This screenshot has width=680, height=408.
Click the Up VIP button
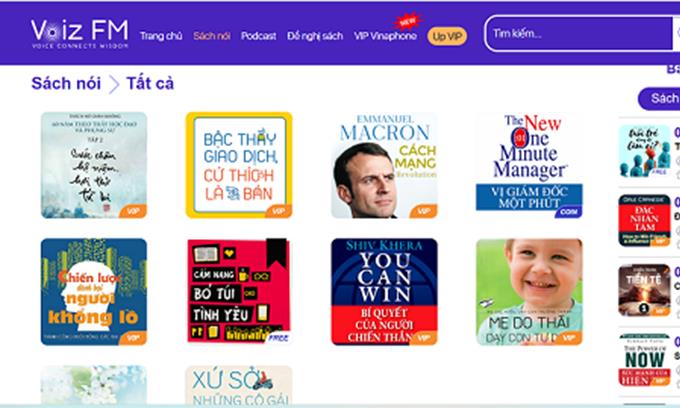coord(447,36)
